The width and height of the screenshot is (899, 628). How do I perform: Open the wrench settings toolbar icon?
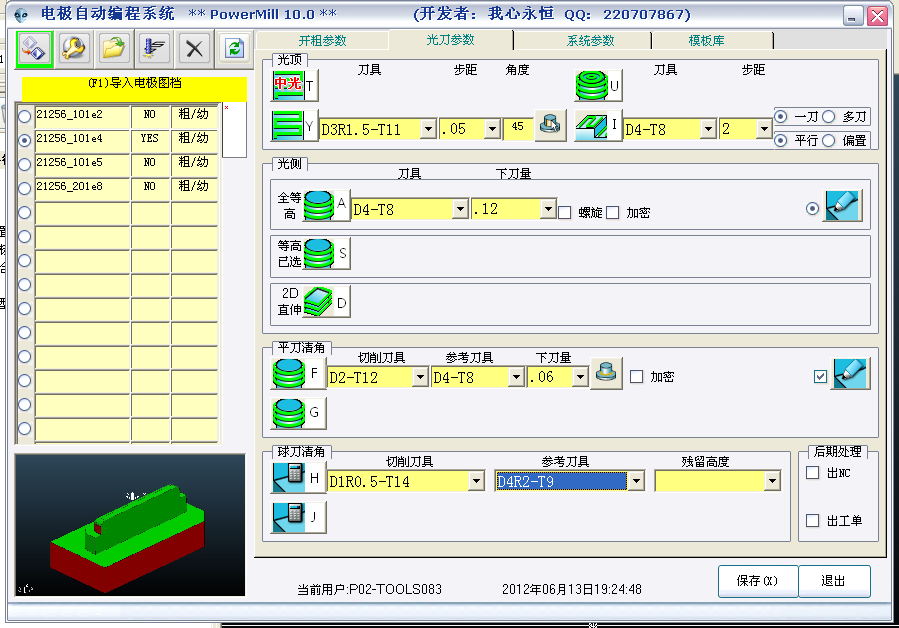[75, 48]
